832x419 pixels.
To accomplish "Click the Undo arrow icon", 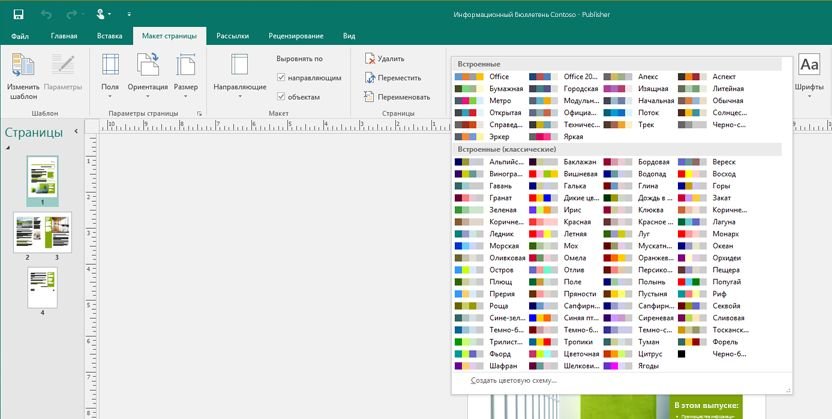I will click(x=47, y=16).
